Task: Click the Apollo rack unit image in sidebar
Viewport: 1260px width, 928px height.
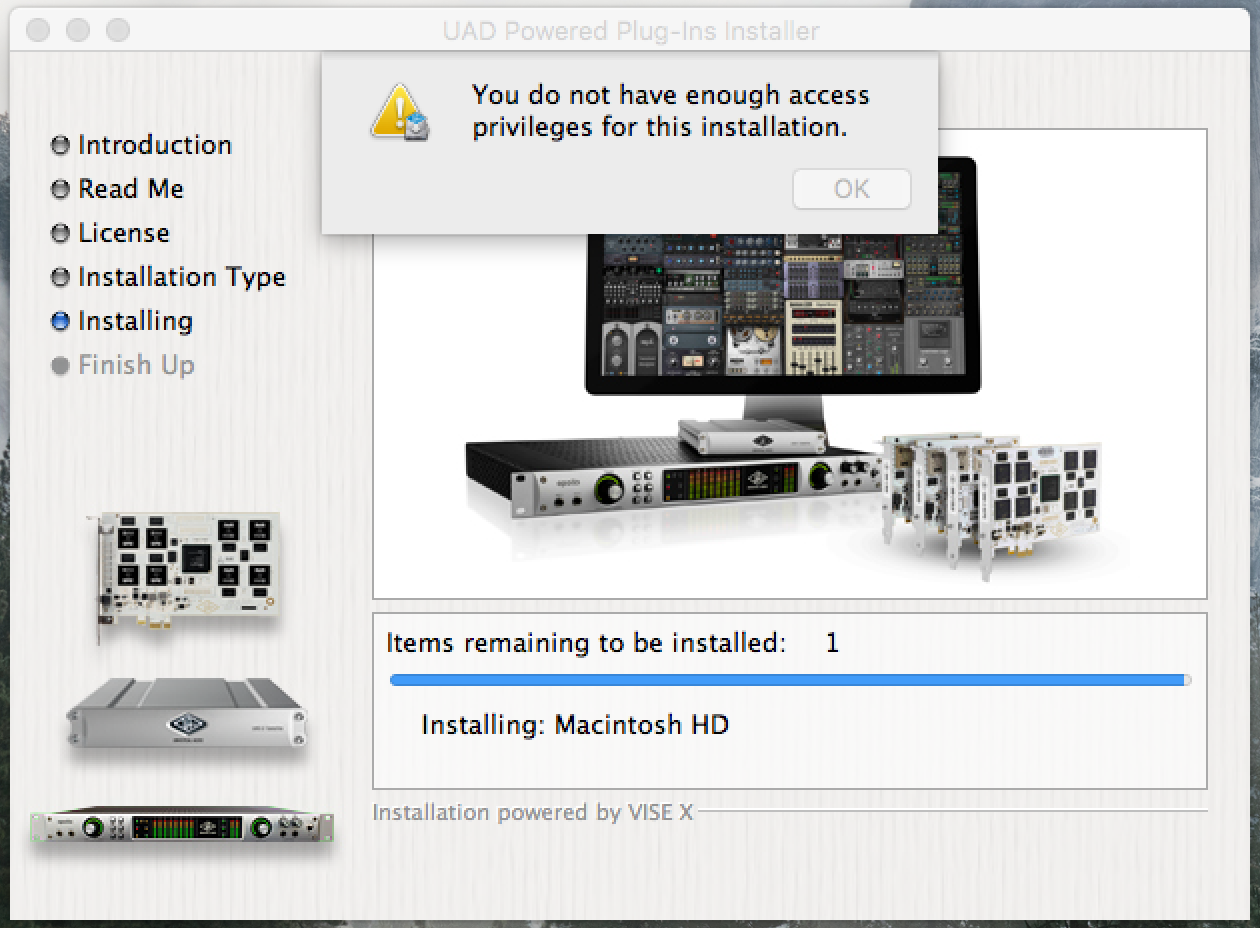Action: (x=182, y=826)
